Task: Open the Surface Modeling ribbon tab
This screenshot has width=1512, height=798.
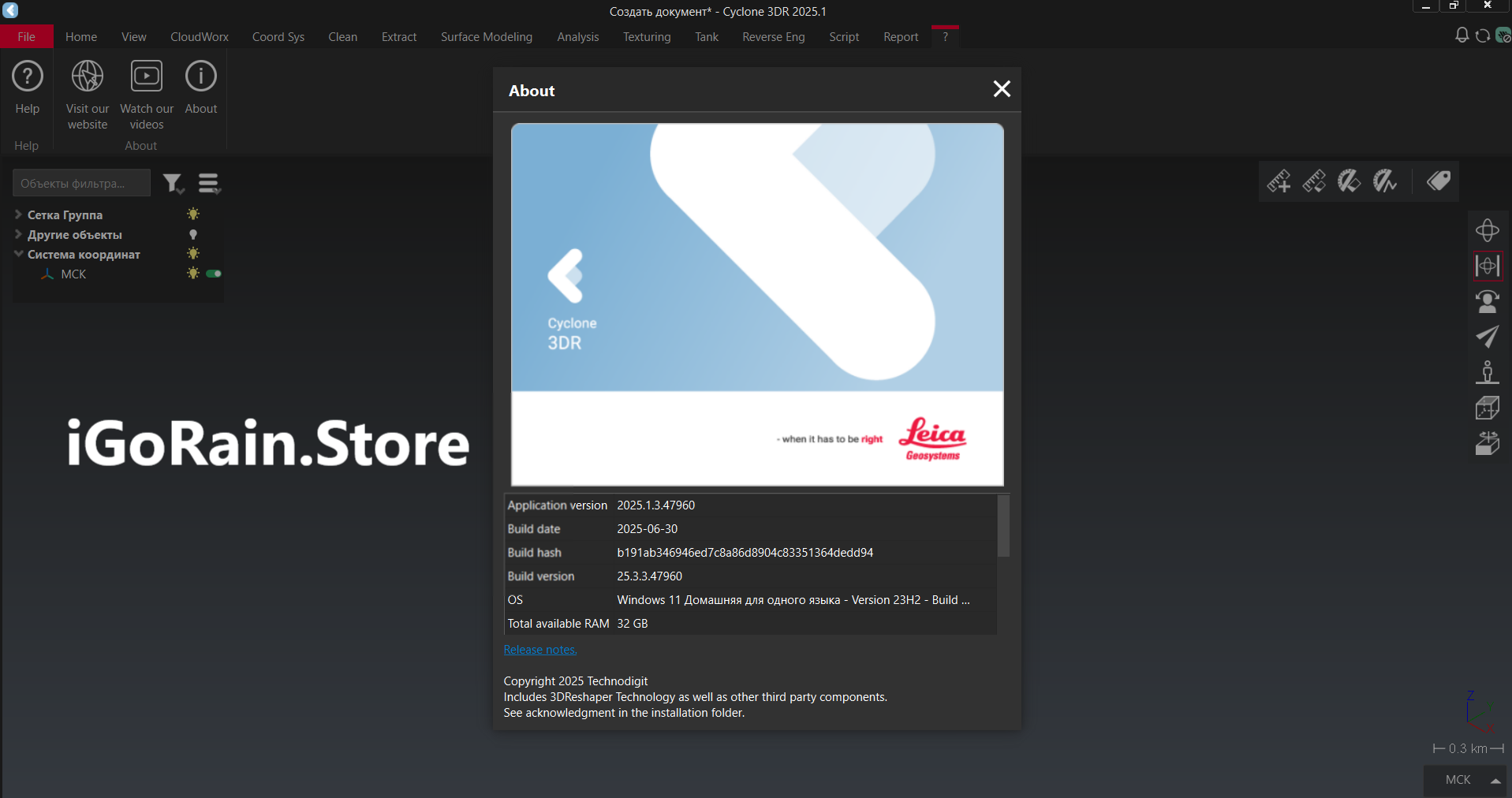Action: click(x=486, y=37)
